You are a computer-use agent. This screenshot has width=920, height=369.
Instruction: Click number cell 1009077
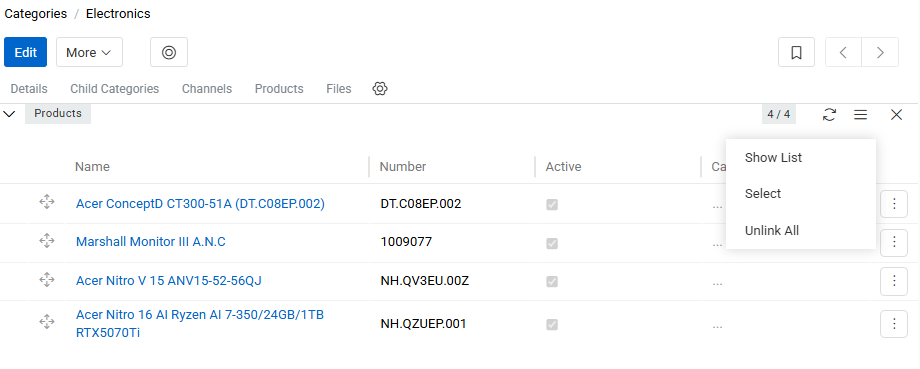[406, 242]
